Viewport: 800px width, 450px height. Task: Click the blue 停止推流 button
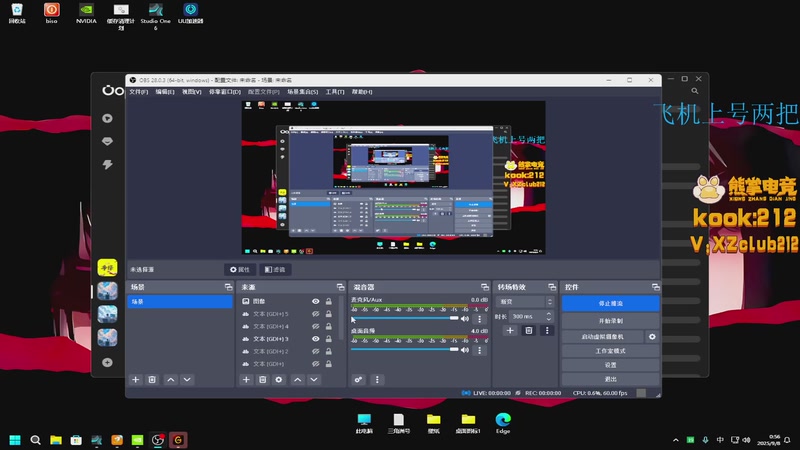[610, 304]
